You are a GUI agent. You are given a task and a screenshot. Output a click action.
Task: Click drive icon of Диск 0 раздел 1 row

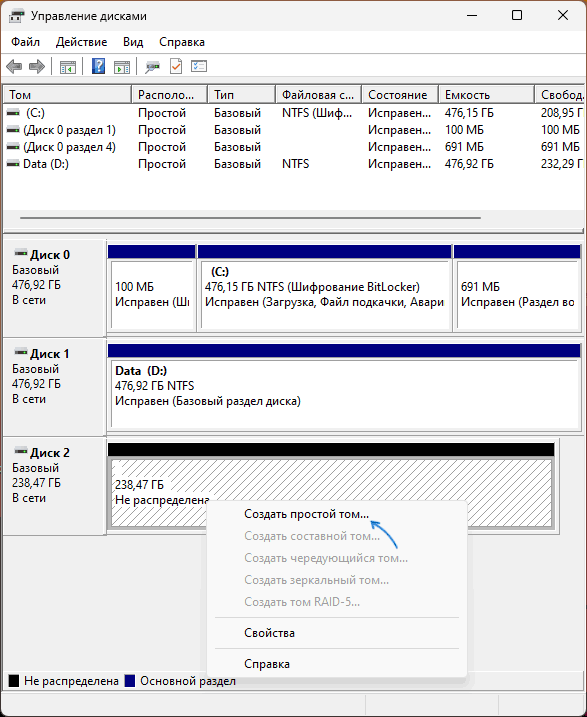[13, 130]
